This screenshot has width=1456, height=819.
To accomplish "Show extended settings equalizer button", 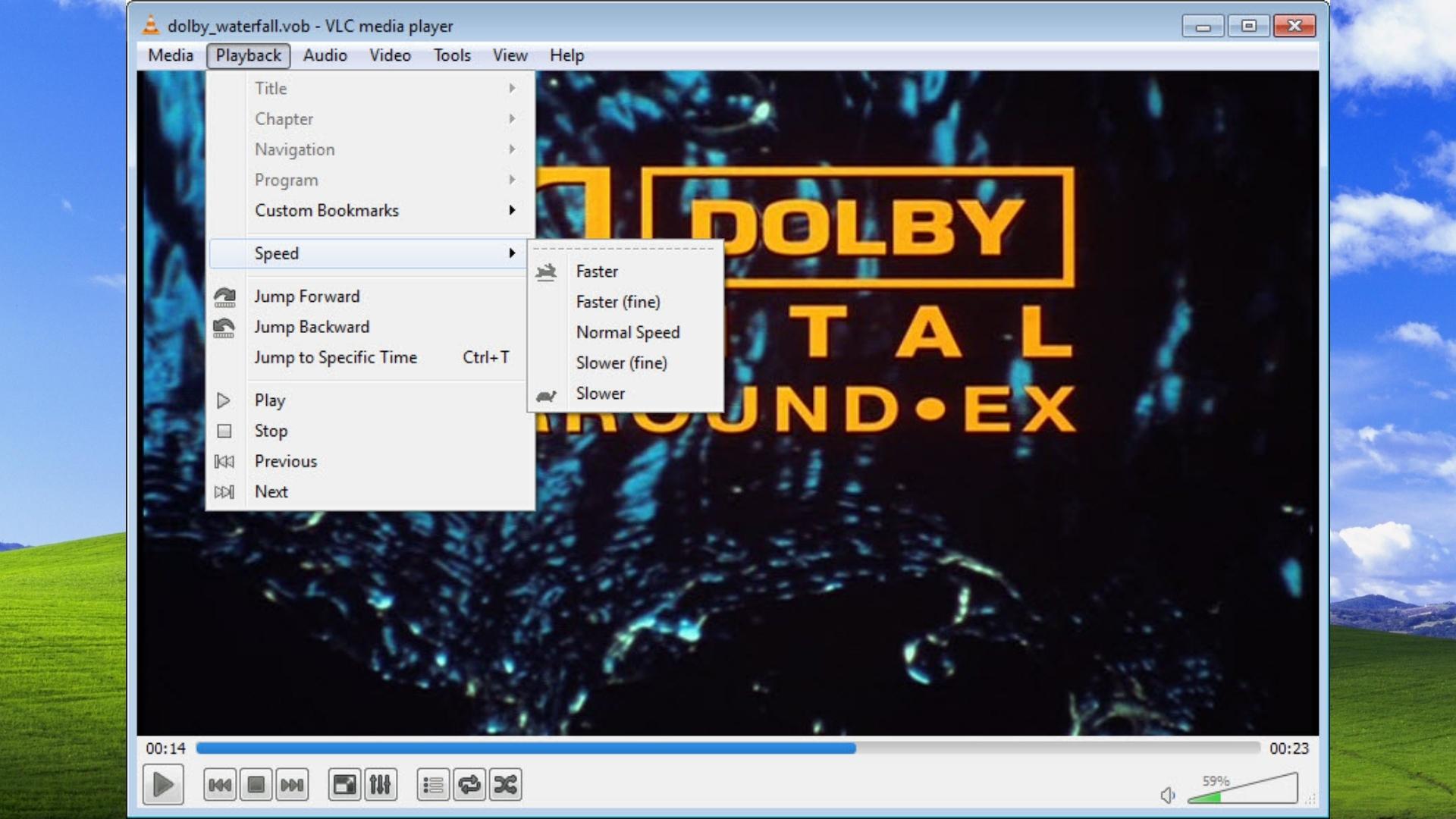I will [x=381, y=785].
